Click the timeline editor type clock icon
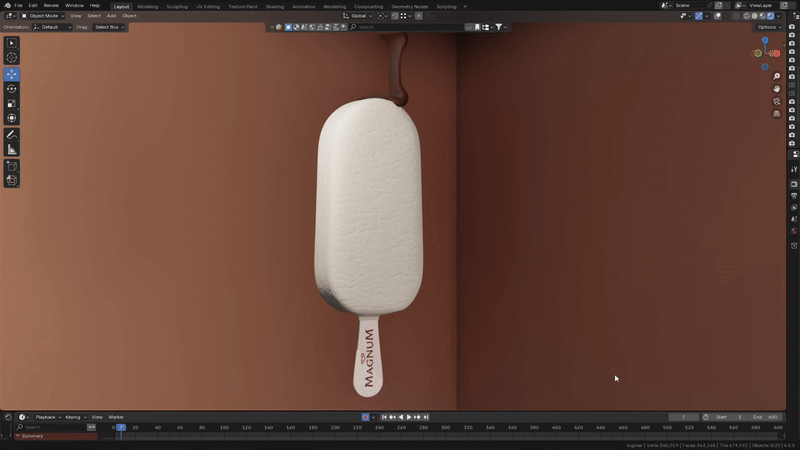 tap(22, 417)
